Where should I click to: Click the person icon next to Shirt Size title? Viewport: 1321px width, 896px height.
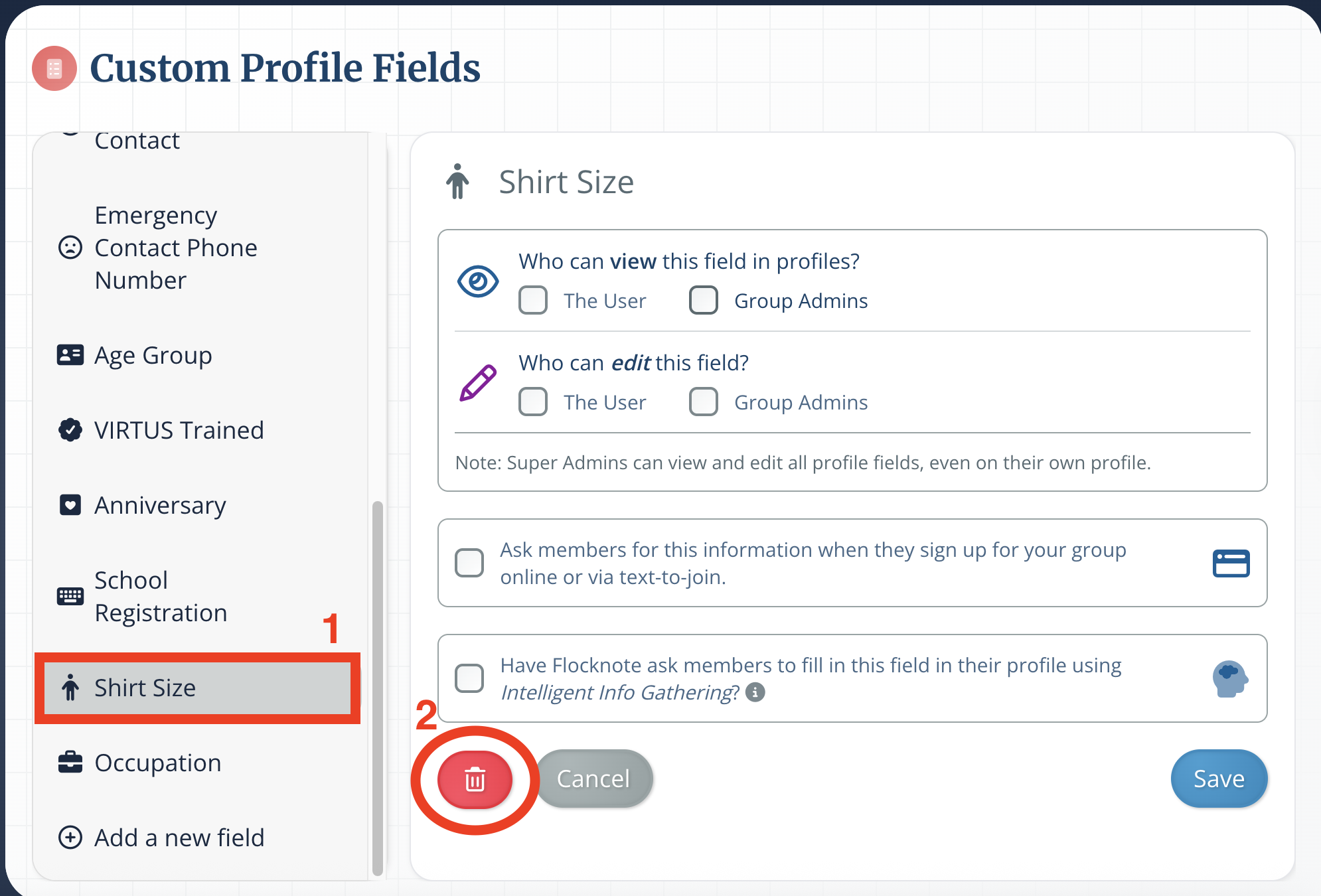457,182
